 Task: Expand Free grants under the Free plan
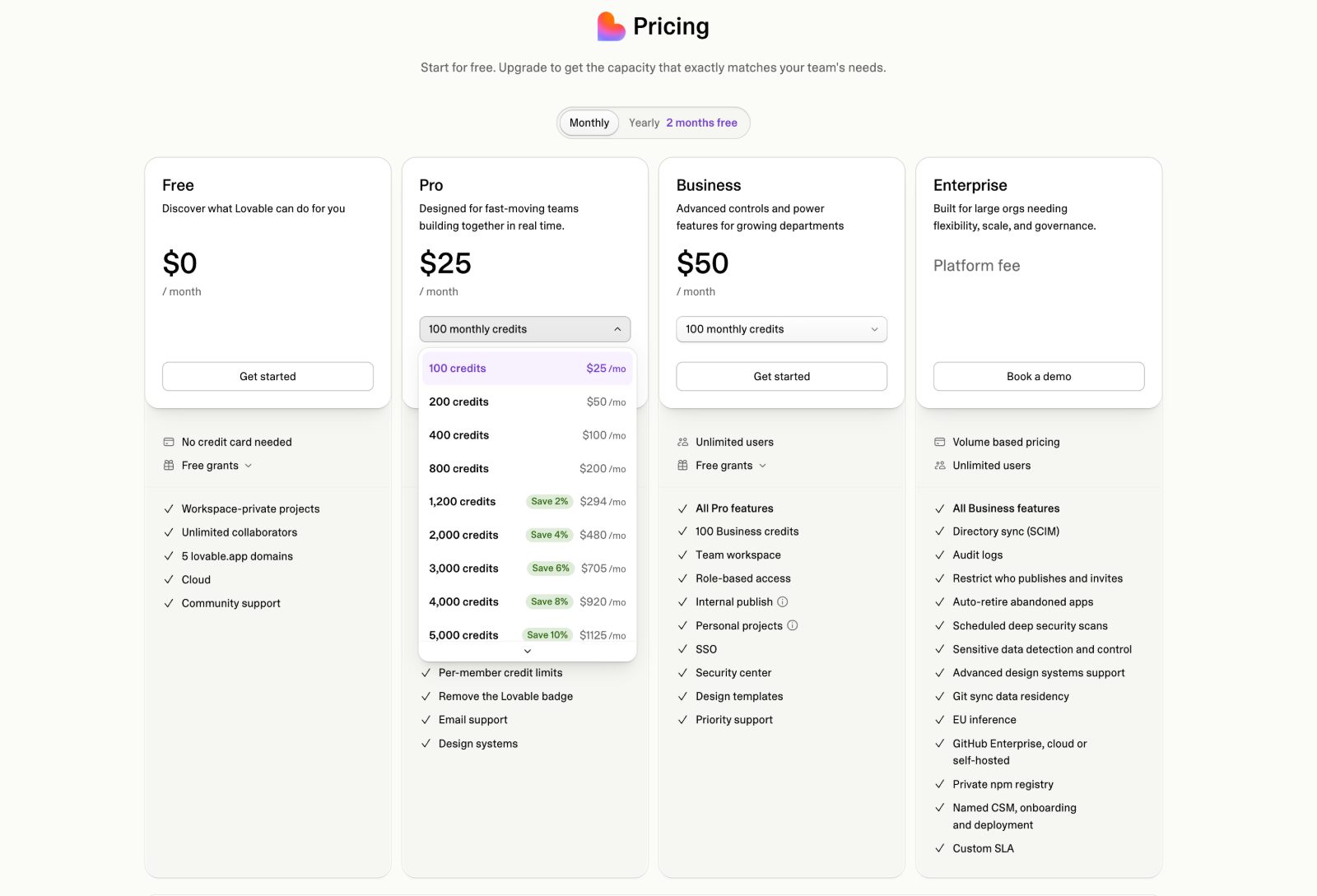tap(216, 466)
